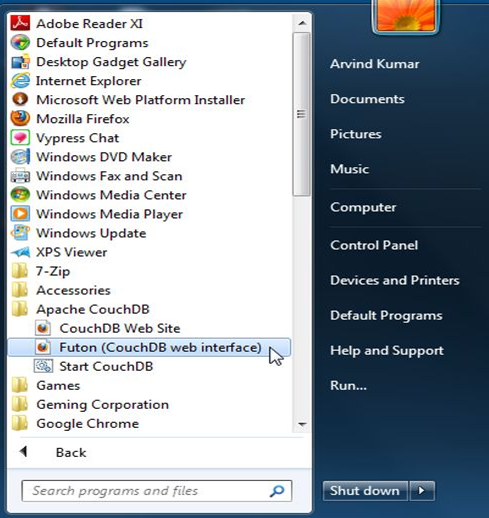Collapse the Apache CouchDB folder
Viewport: 489px width, 518px height.
coord(93,309)
